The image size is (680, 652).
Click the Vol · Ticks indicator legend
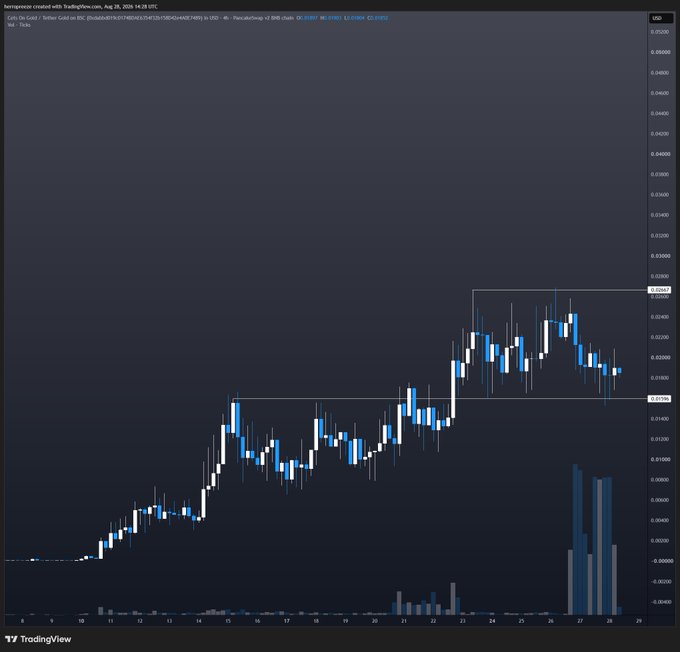click(x=19, y=25)
